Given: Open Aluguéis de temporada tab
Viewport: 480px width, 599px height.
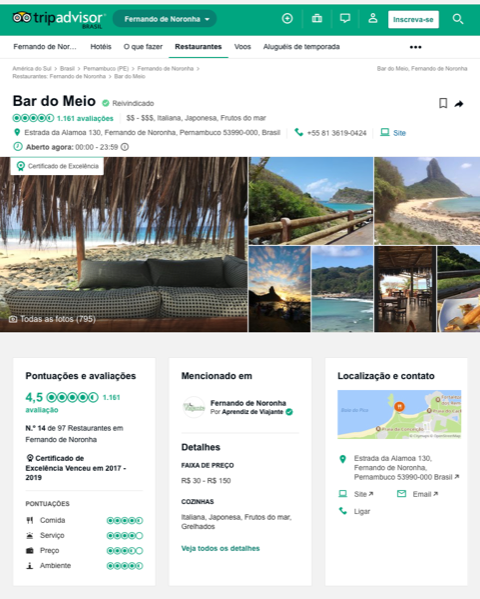Looking at the screenshot, I should (x=301, y=47).
